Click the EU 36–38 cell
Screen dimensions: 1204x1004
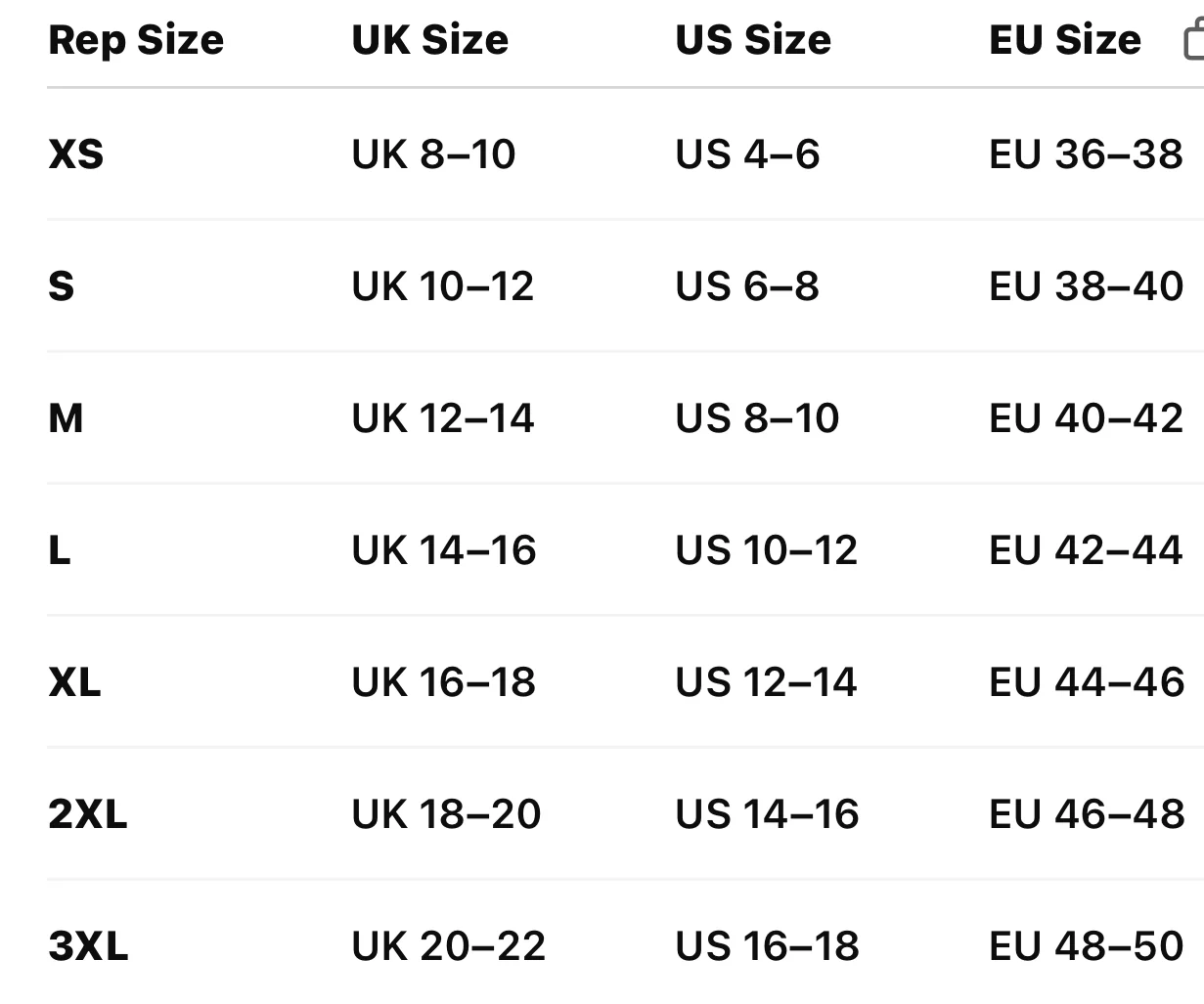point(1086,154)
